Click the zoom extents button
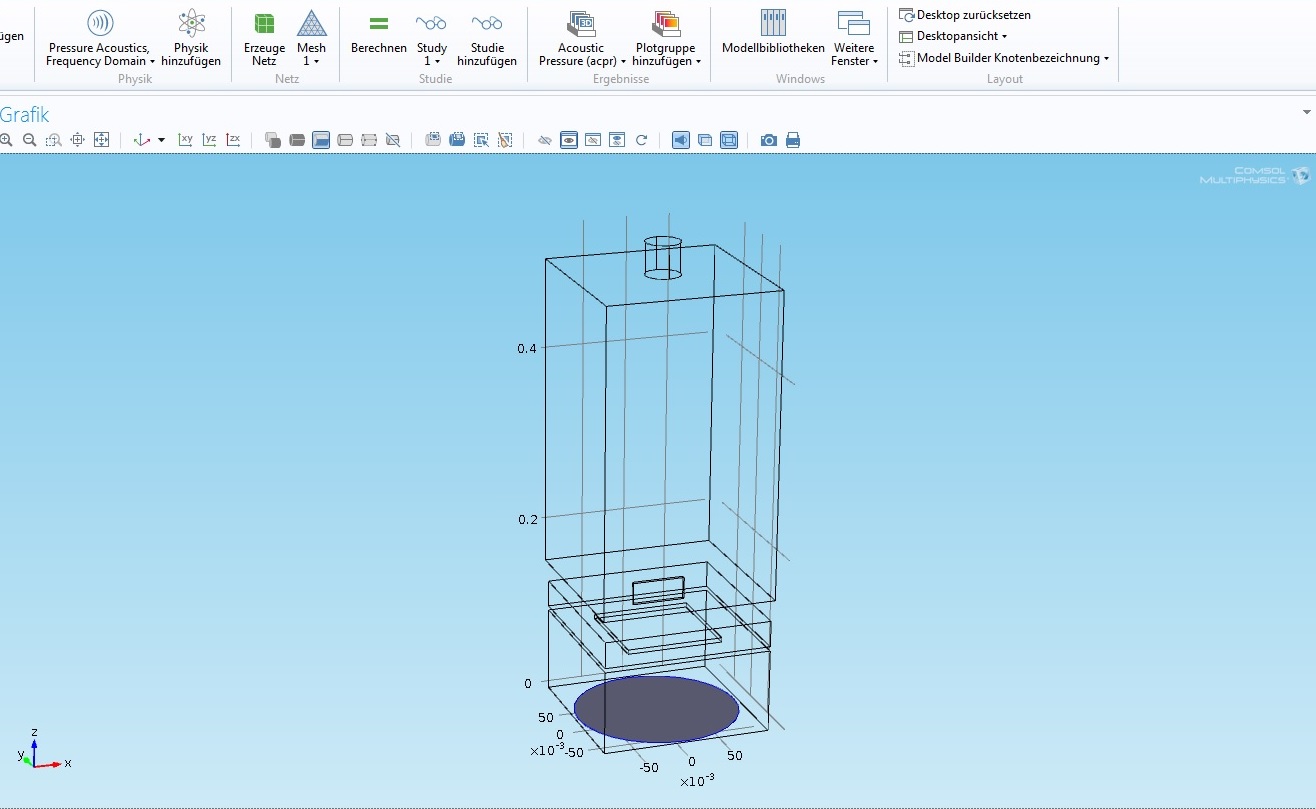Screen dimensions: 1316x809 point(101,140)
